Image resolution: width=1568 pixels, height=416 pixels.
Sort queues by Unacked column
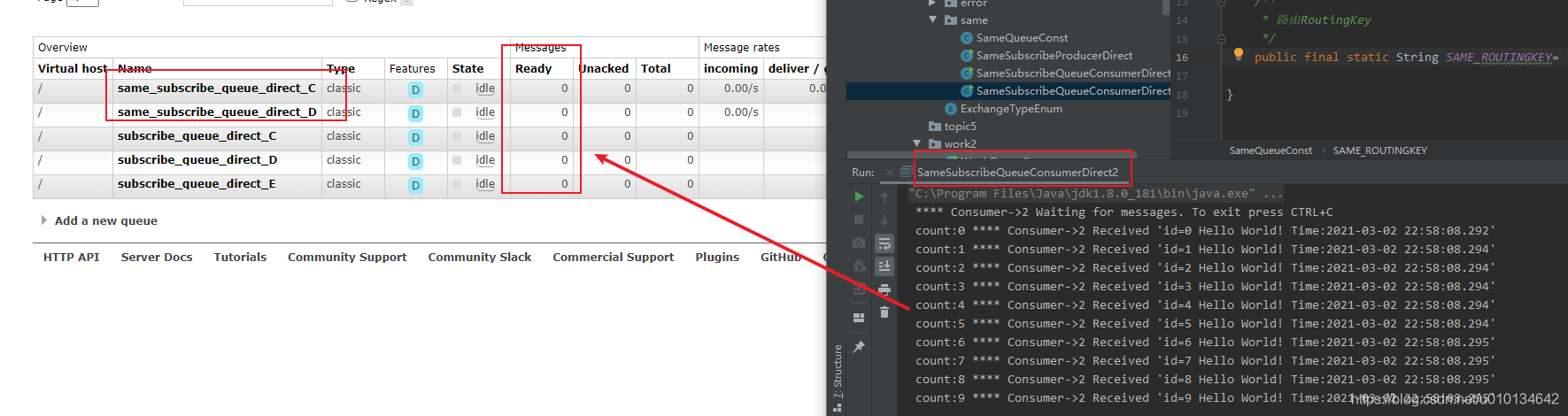click(x=603, y=68)
